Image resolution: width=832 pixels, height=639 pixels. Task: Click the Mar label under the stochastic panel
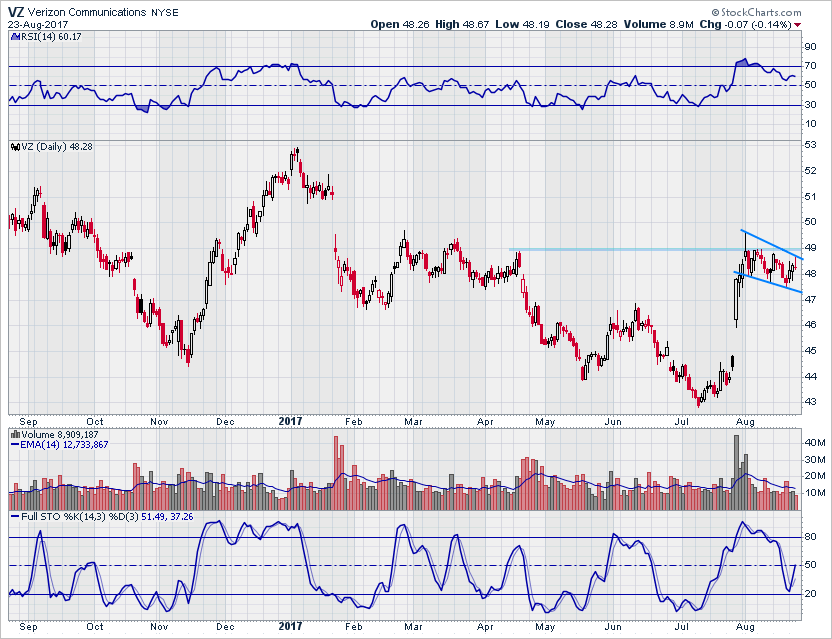tap(413, 627)
